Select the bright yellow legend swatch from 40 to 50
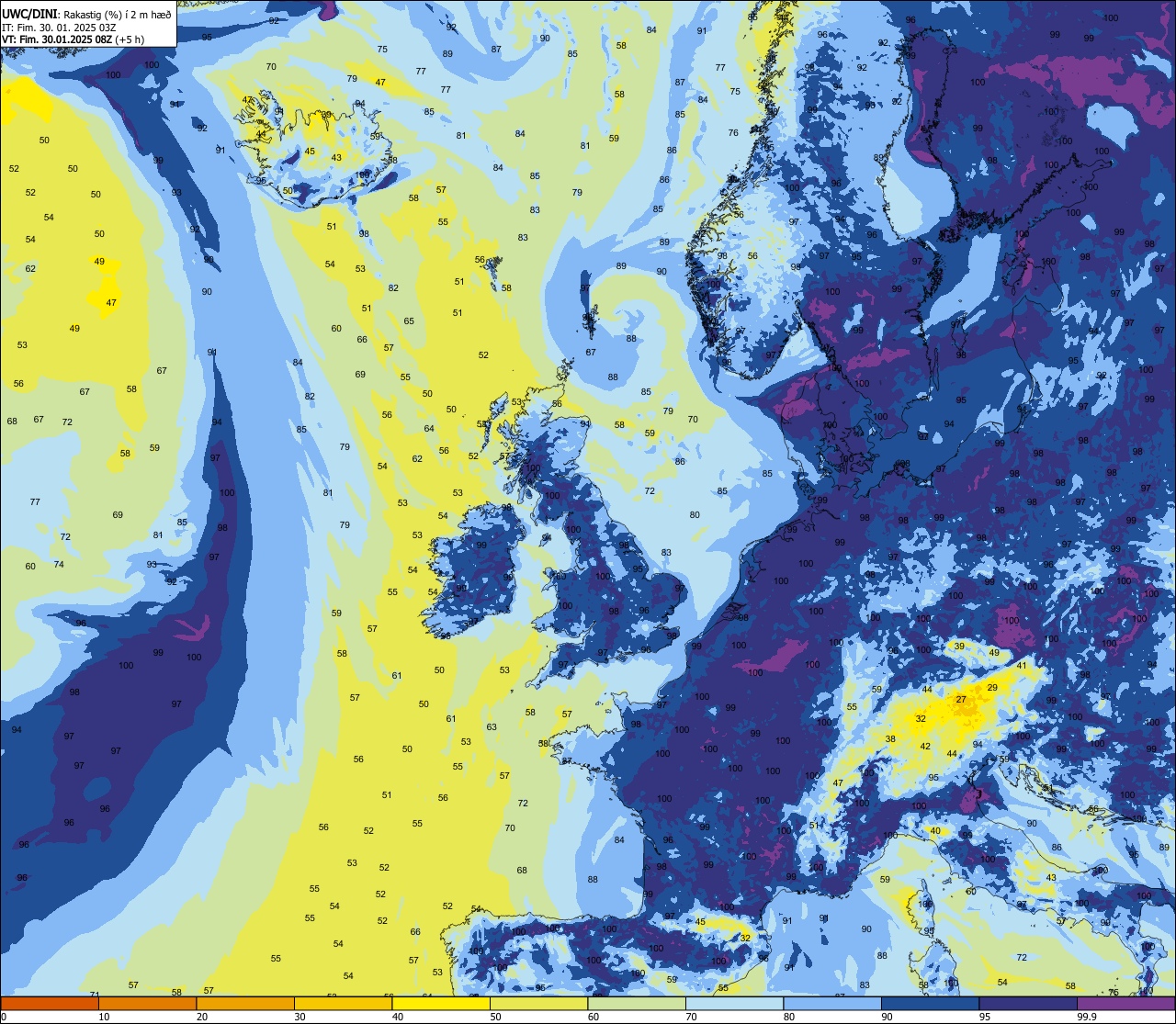The image size is (1176, 1024). tap(441, 1003)
